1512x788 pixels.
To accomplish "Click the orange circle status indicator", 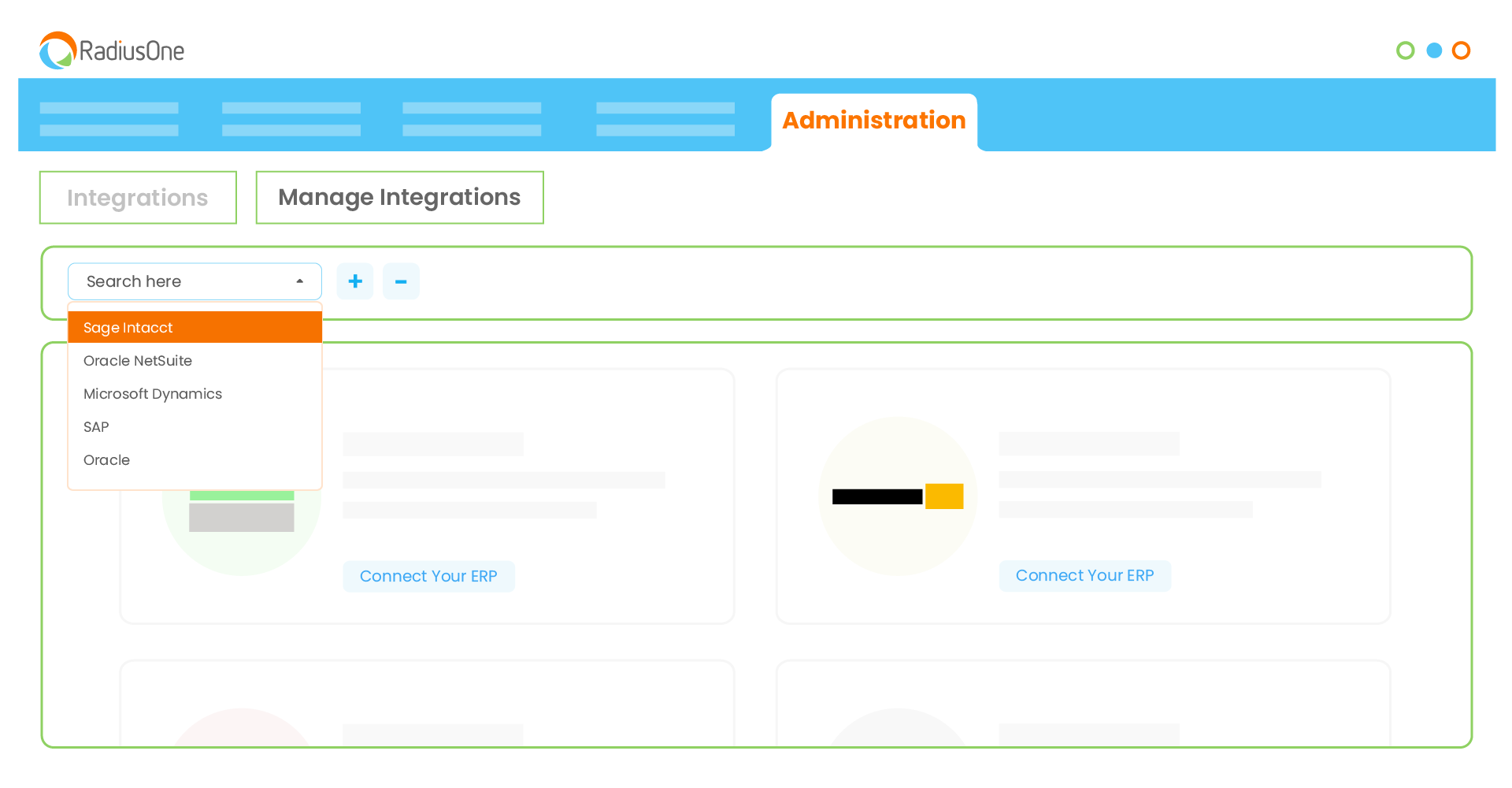I will click(x=1462, y=50).
